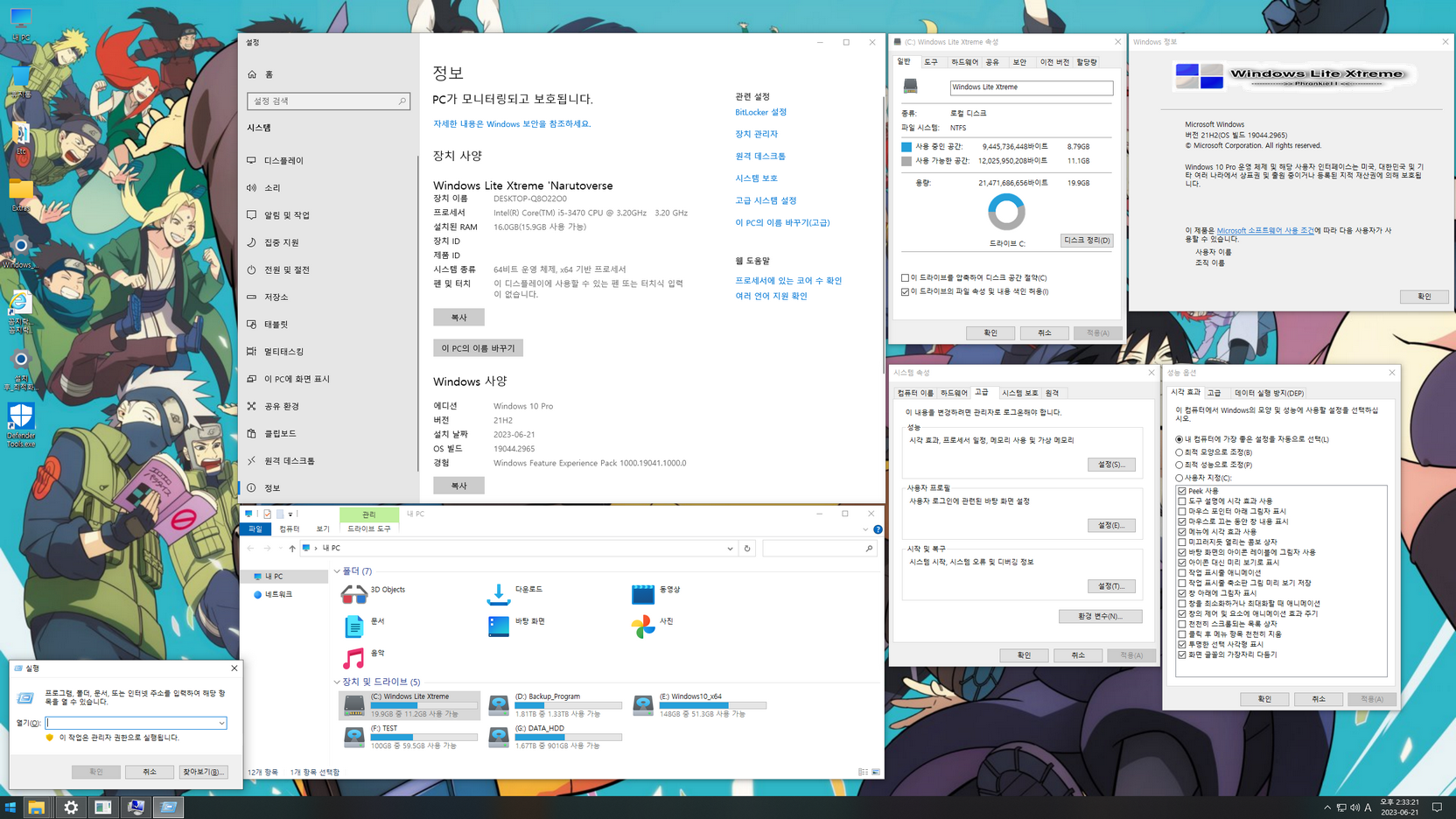
Task: Toggle the Peek 사용 checkbox
Action: pos(1182,491)
